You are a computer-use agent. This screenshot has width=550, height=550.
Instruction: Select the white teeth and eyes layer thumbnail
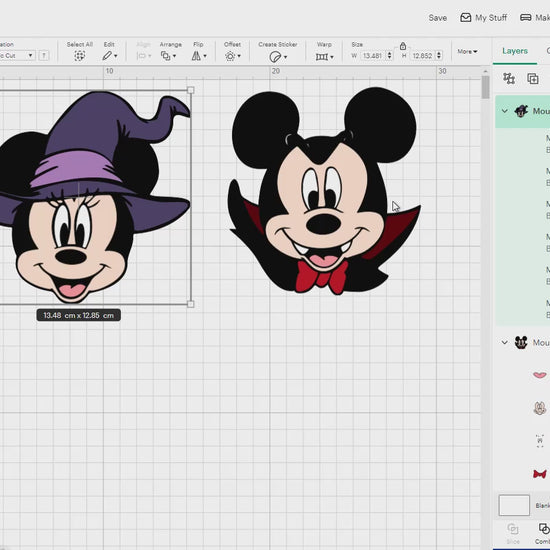(539, 441)
